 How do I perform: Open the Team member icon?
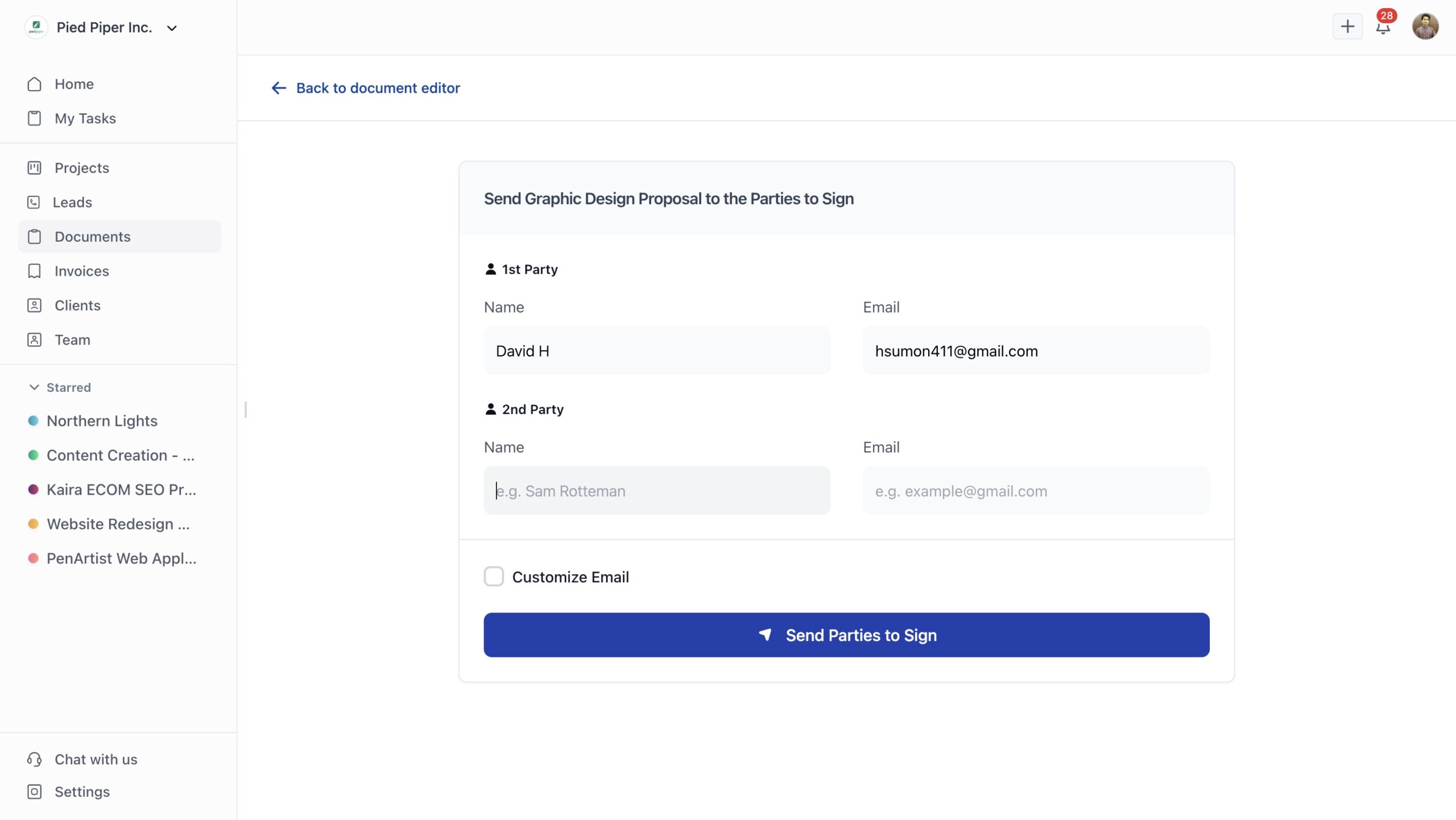[34, 339]
